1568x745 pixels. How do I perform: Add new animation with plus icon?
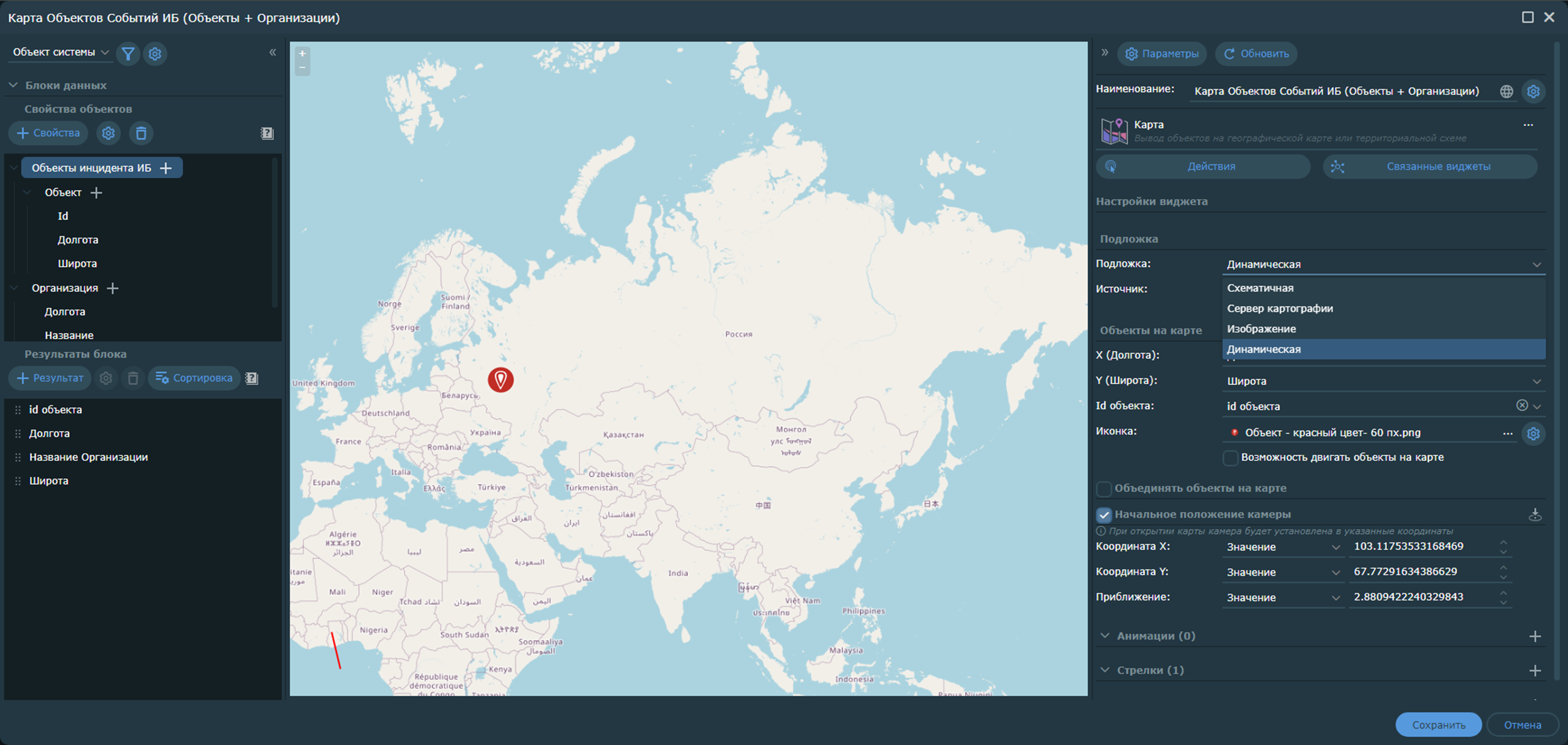coord(1535,636)
